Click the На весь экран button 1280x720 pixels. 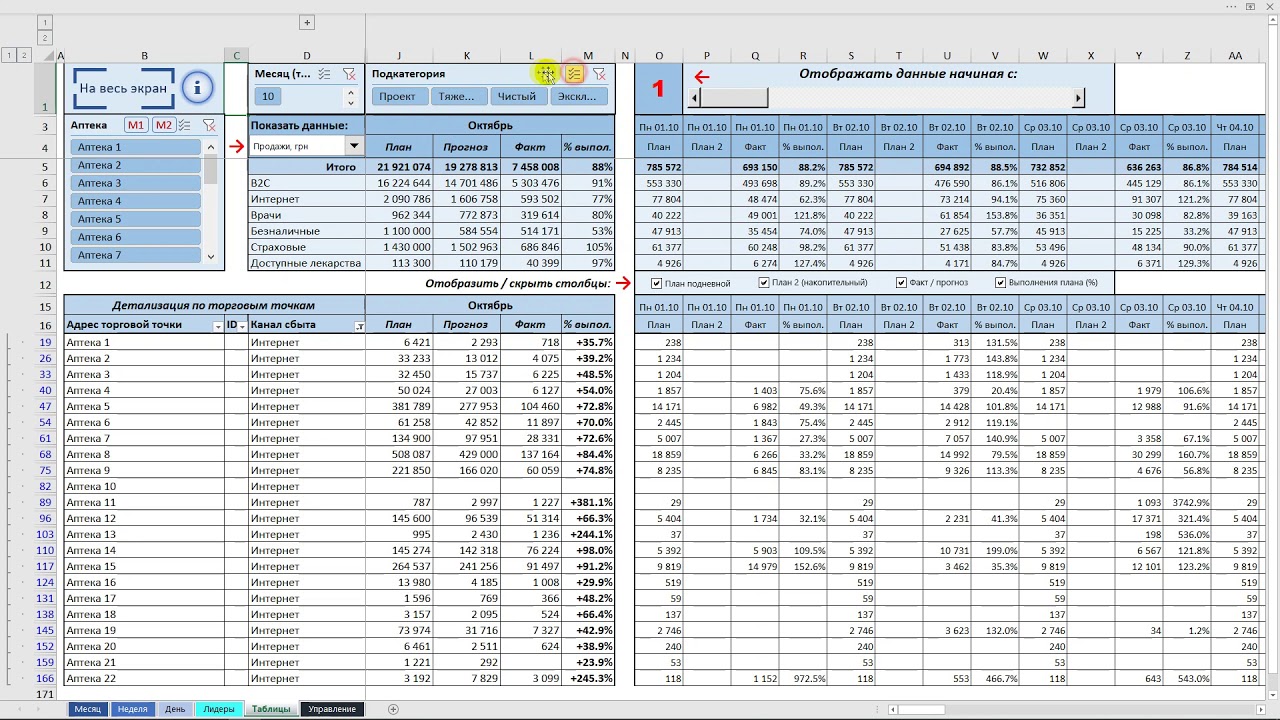tap(123, 89)
